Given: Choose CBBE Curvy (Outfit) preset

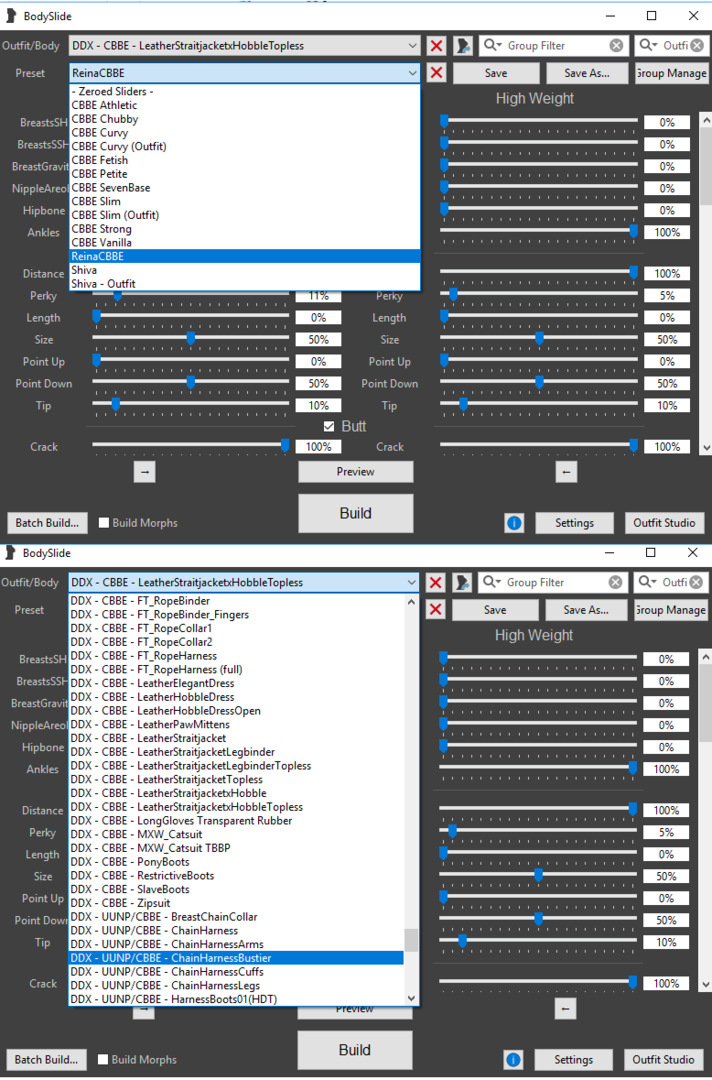Looking at the screenshot, I should pos(244,146).
